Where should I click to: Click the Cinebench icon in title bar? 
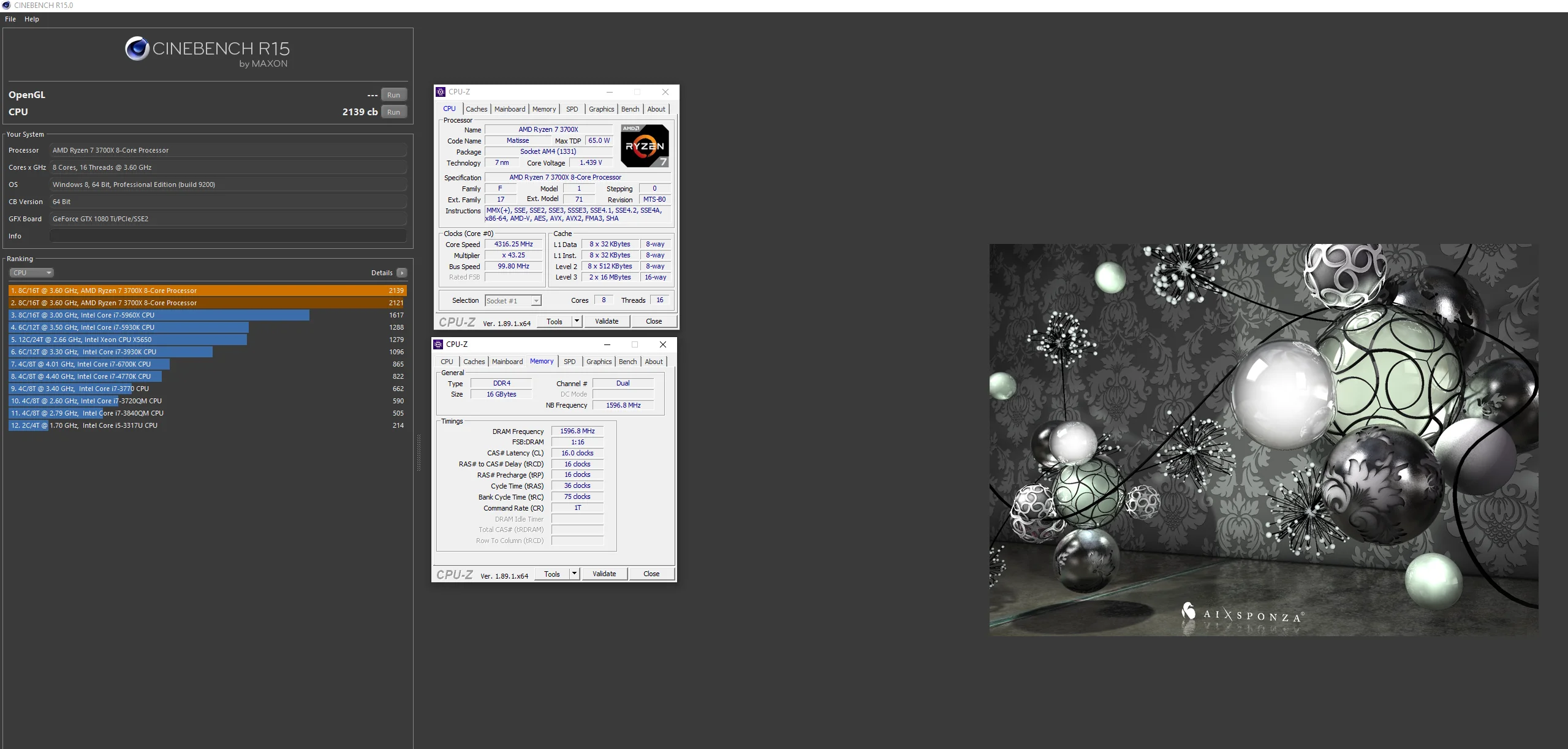pos(7,6)
